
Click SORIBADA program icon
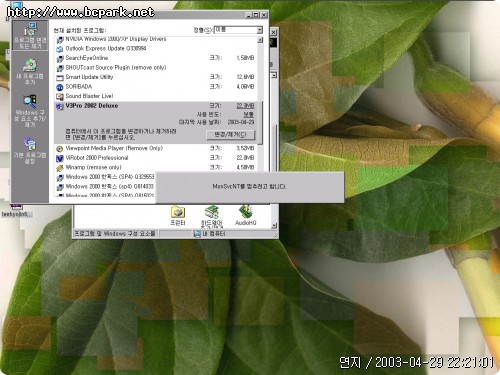(60, 87)
